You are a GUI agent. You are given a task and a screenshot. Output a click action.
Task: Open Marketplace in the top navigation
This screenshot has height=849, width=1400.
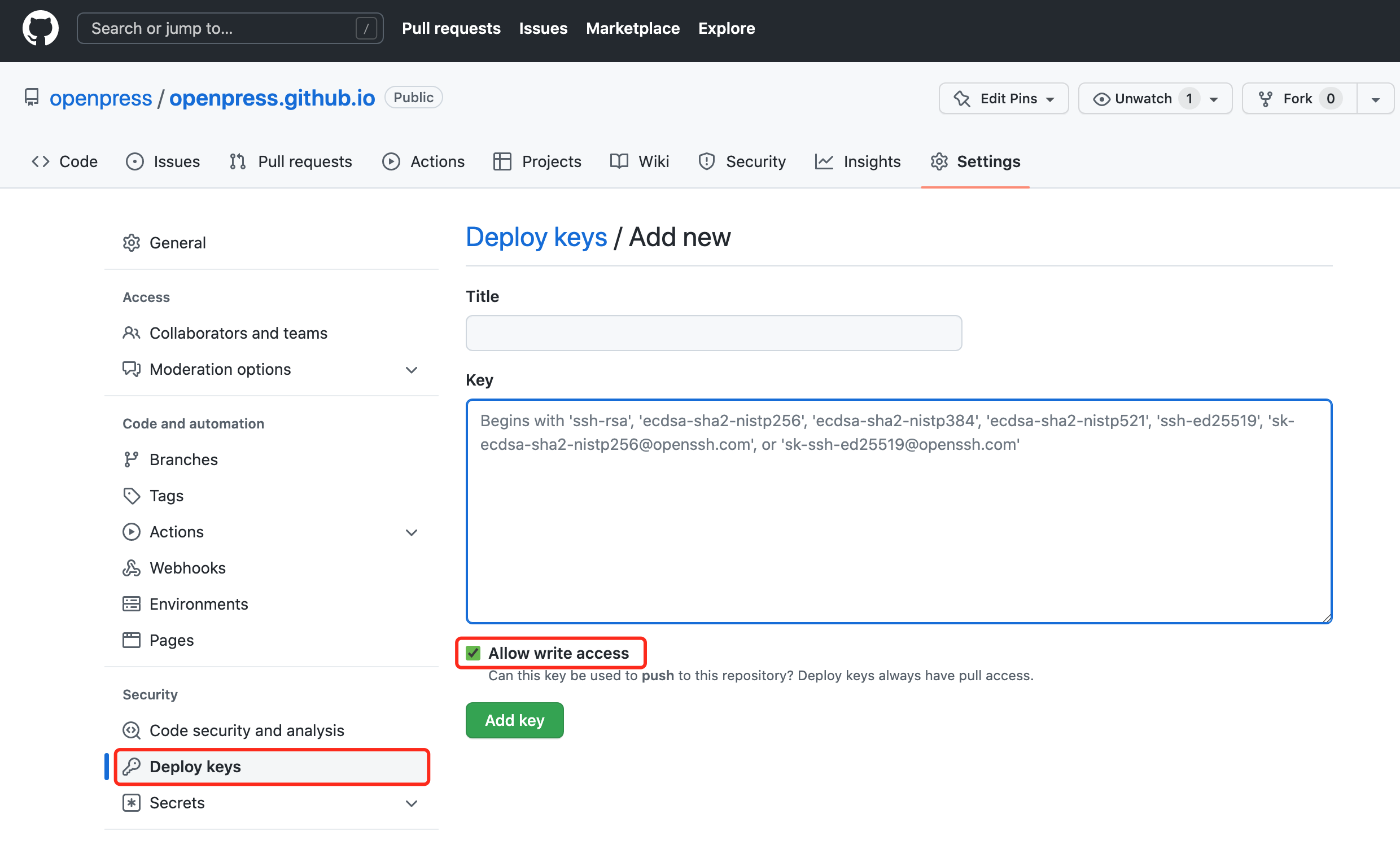pyautogui.click(x=632, y=28)
